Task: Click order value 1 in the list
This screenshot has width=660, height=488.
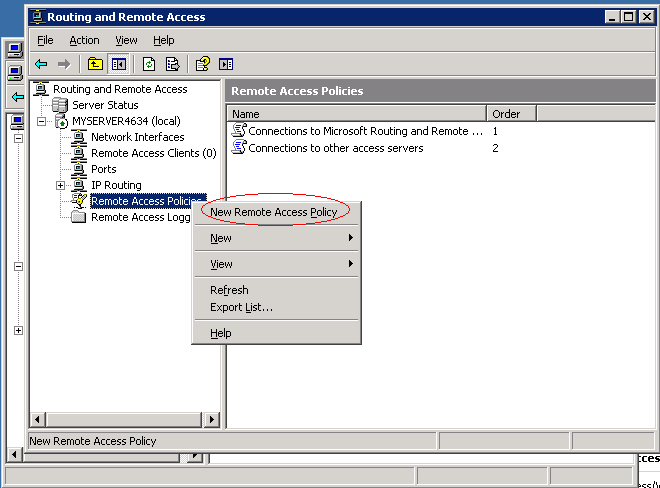Action: [495, 131]
